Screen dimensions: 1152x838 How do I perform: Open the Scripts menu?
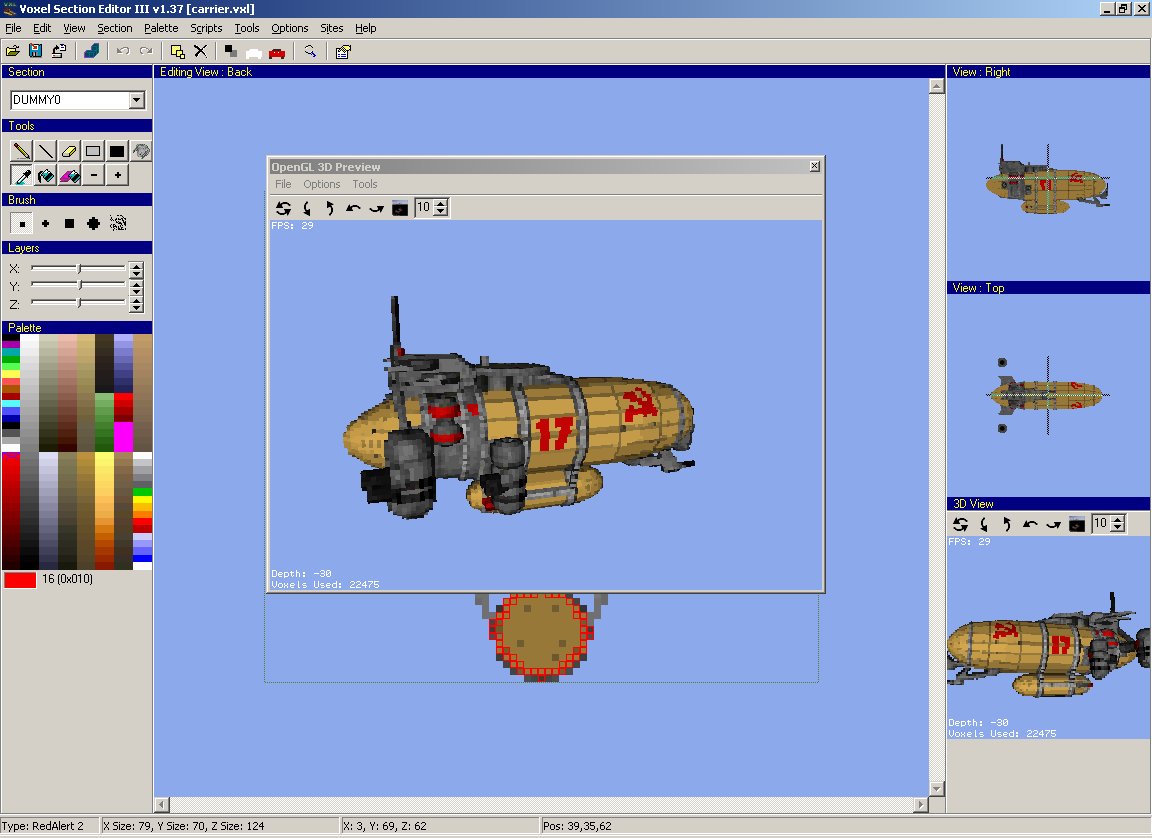pyautogui.click(x=206, y=28)
